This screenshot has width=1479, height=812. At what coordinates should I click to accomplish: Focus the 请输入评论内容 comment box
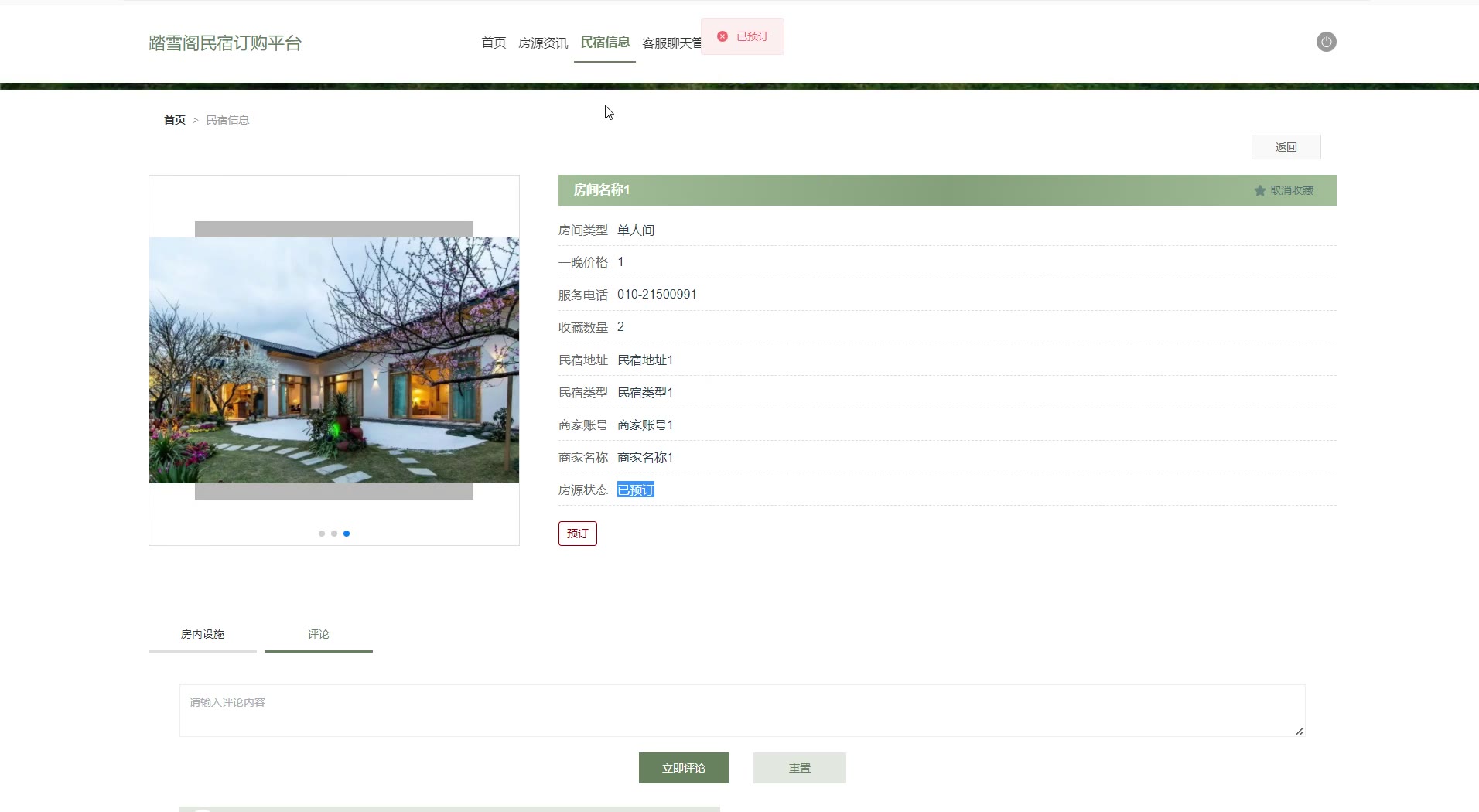click(x=742, y=711)
